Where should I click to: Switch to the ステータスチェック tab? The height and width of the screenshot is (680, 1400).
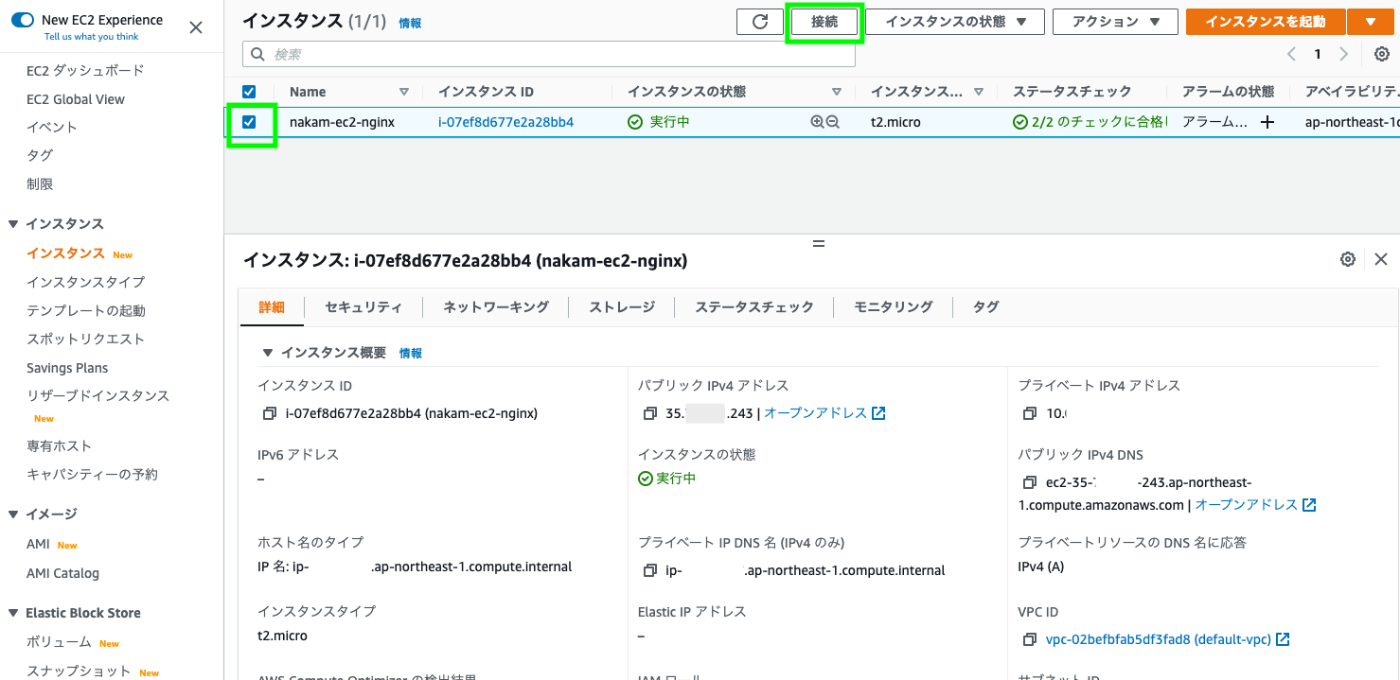click(x=754, y=307)
